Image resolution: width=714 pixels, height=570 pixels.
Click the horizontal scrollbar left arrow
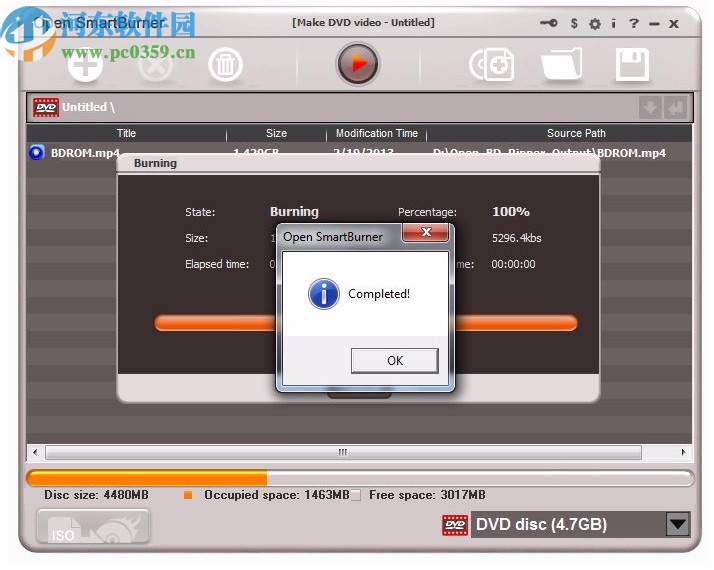35,453
